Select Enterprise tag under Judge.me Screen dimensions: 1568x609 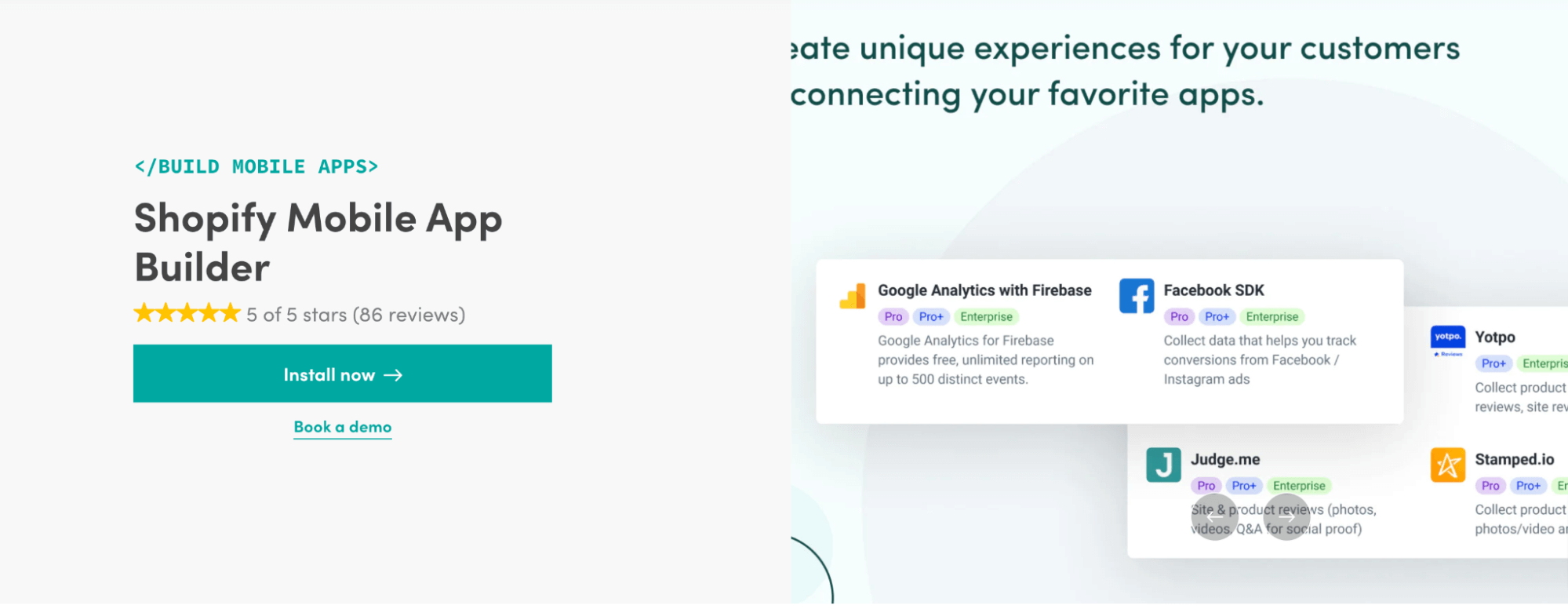pos(1299,486)
